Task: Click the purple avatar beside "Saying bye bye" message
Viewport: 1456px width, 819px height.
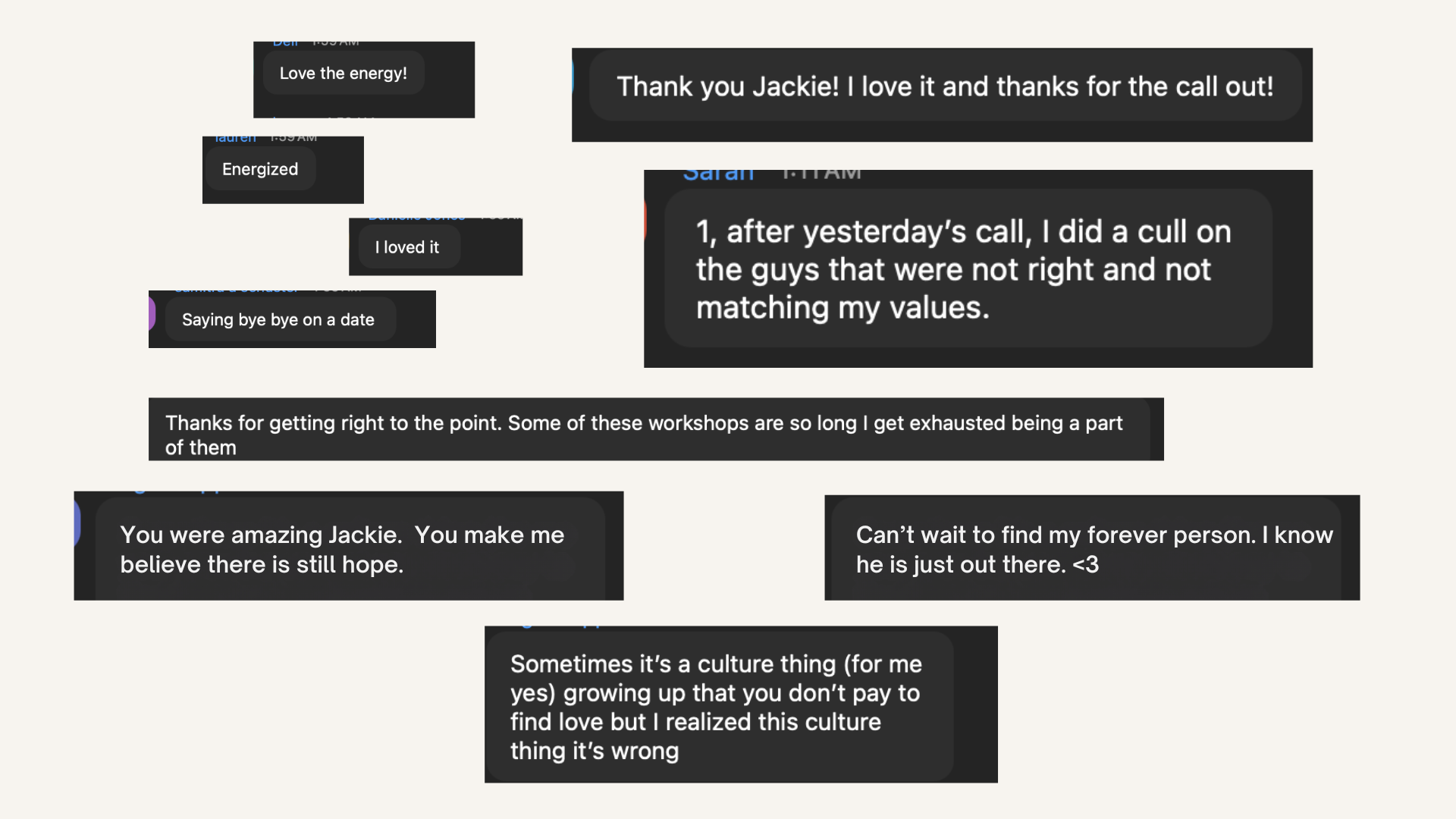Action: pos(152,314)
